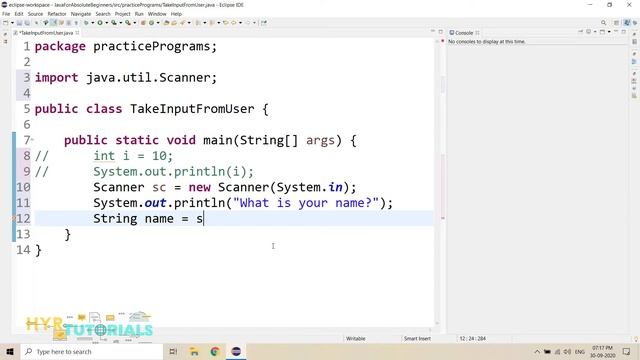Click the Debug bug toolbar icon
This screenshot has width=640, height=360.
[x=87, y=23]
